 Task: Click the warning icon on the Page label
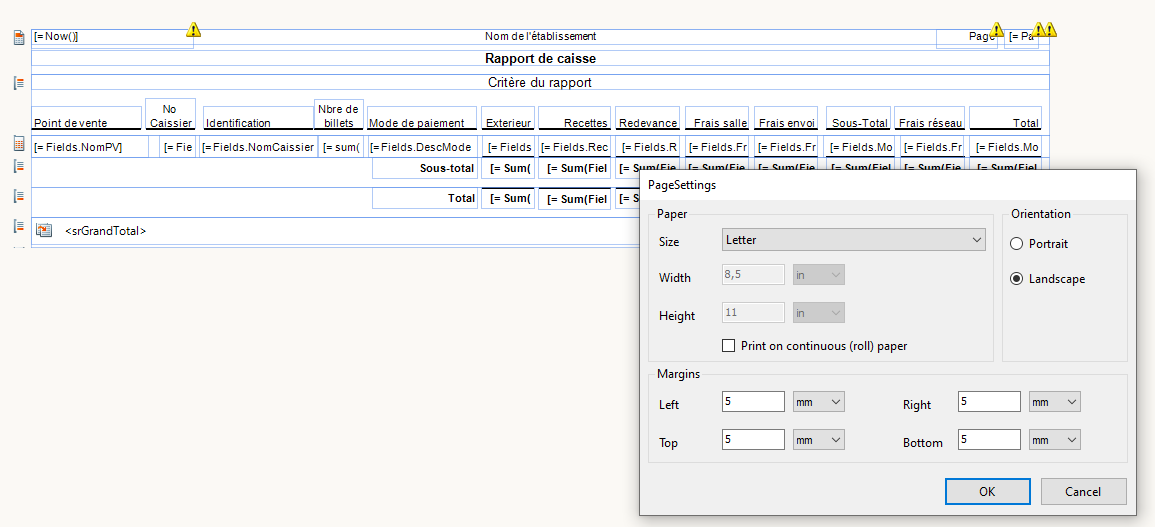click(x=996, y=30)
